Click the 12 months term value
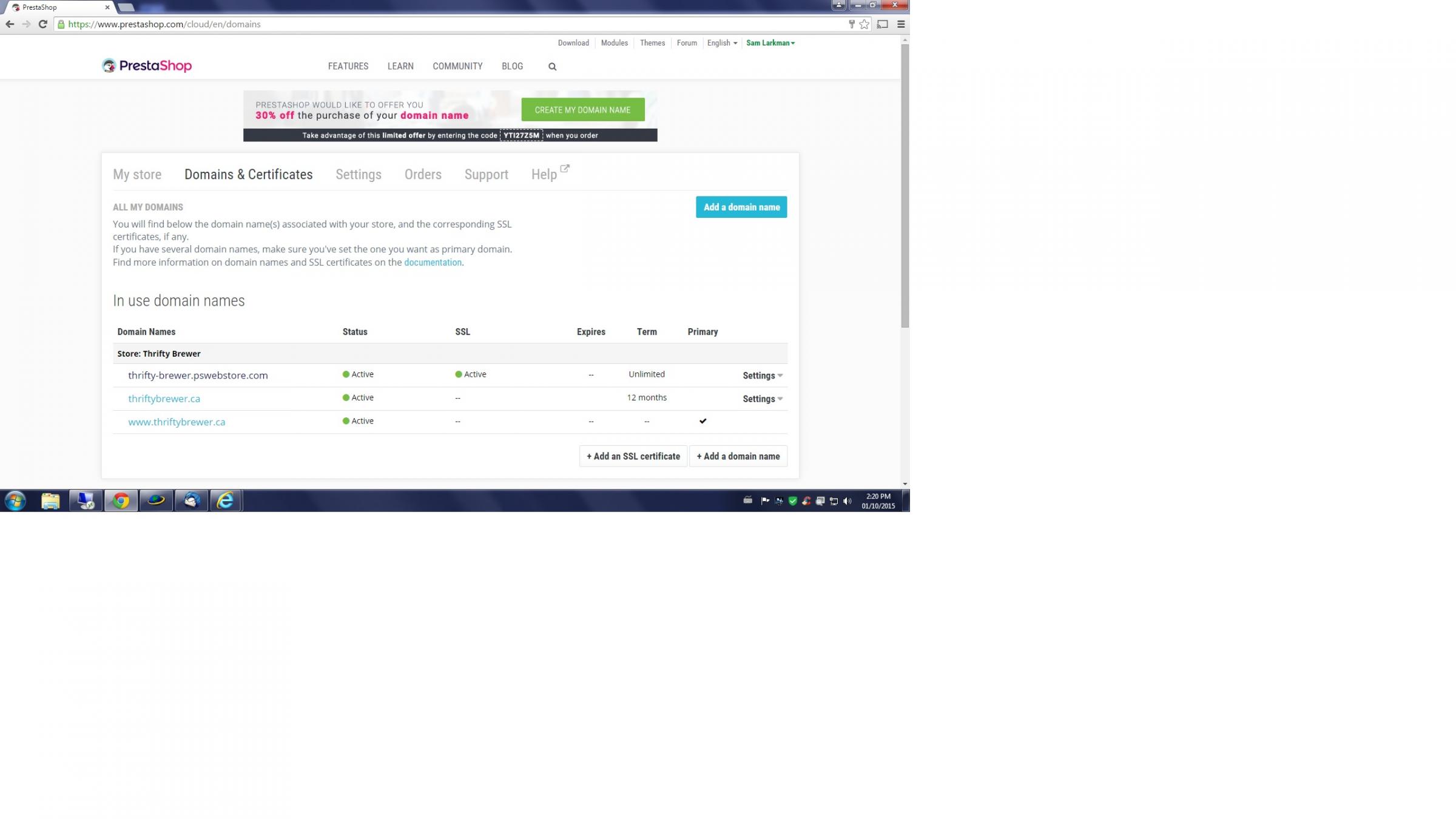Screen dimensions: 1456x819 pos(647,397)
